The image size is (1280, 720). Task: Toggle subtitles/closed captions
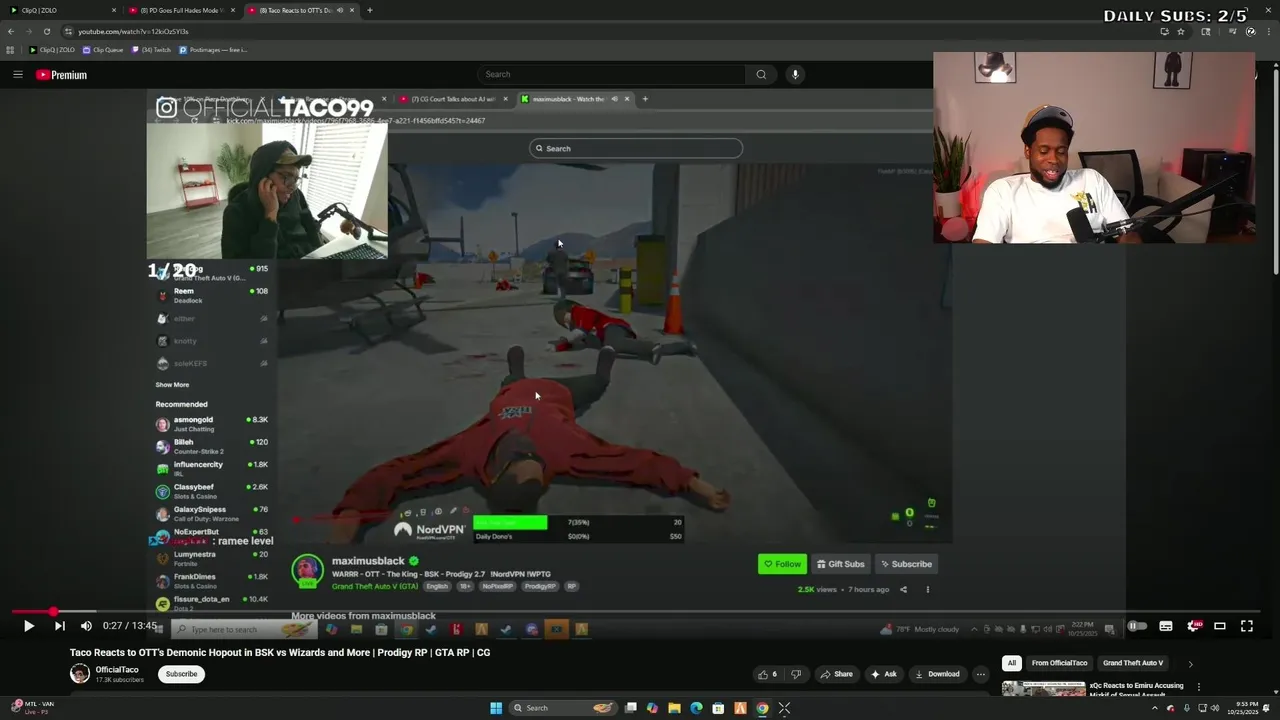1165,626
